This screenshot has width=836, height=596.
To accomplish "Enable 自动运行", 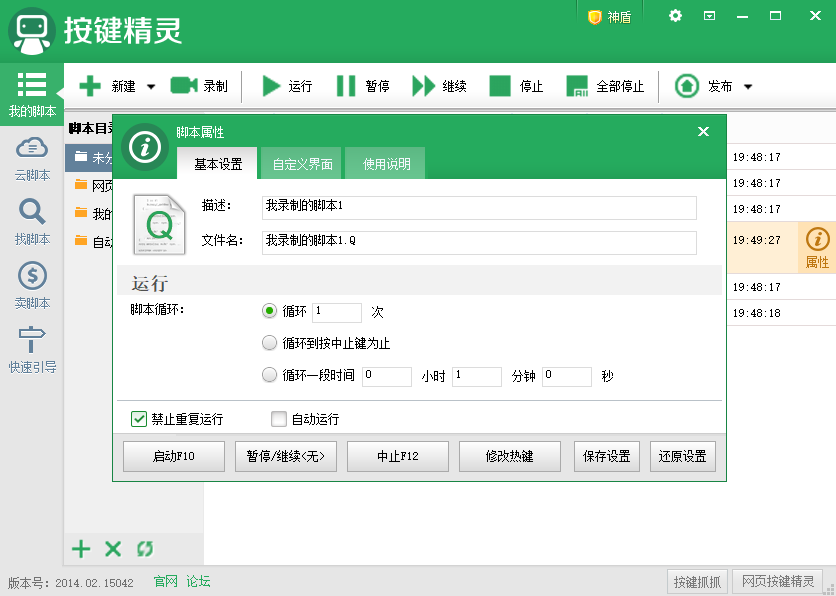I will pyautogui.click(x=278, y=418).
